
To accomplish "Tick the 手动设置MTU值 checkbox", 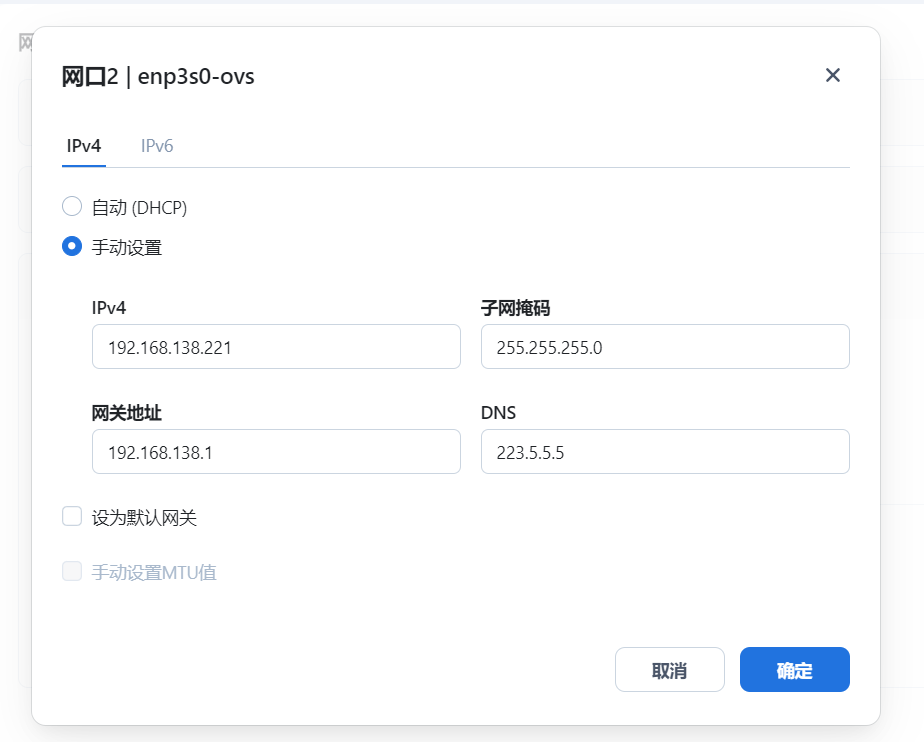I will click(x=72, y=572).
